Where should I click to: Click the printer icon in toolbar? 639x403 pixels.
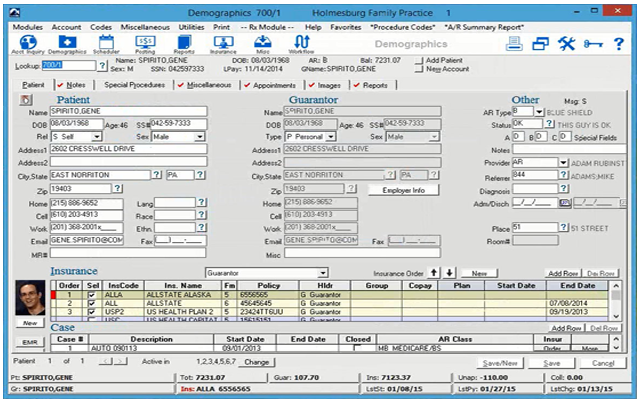tap(514, 43)
